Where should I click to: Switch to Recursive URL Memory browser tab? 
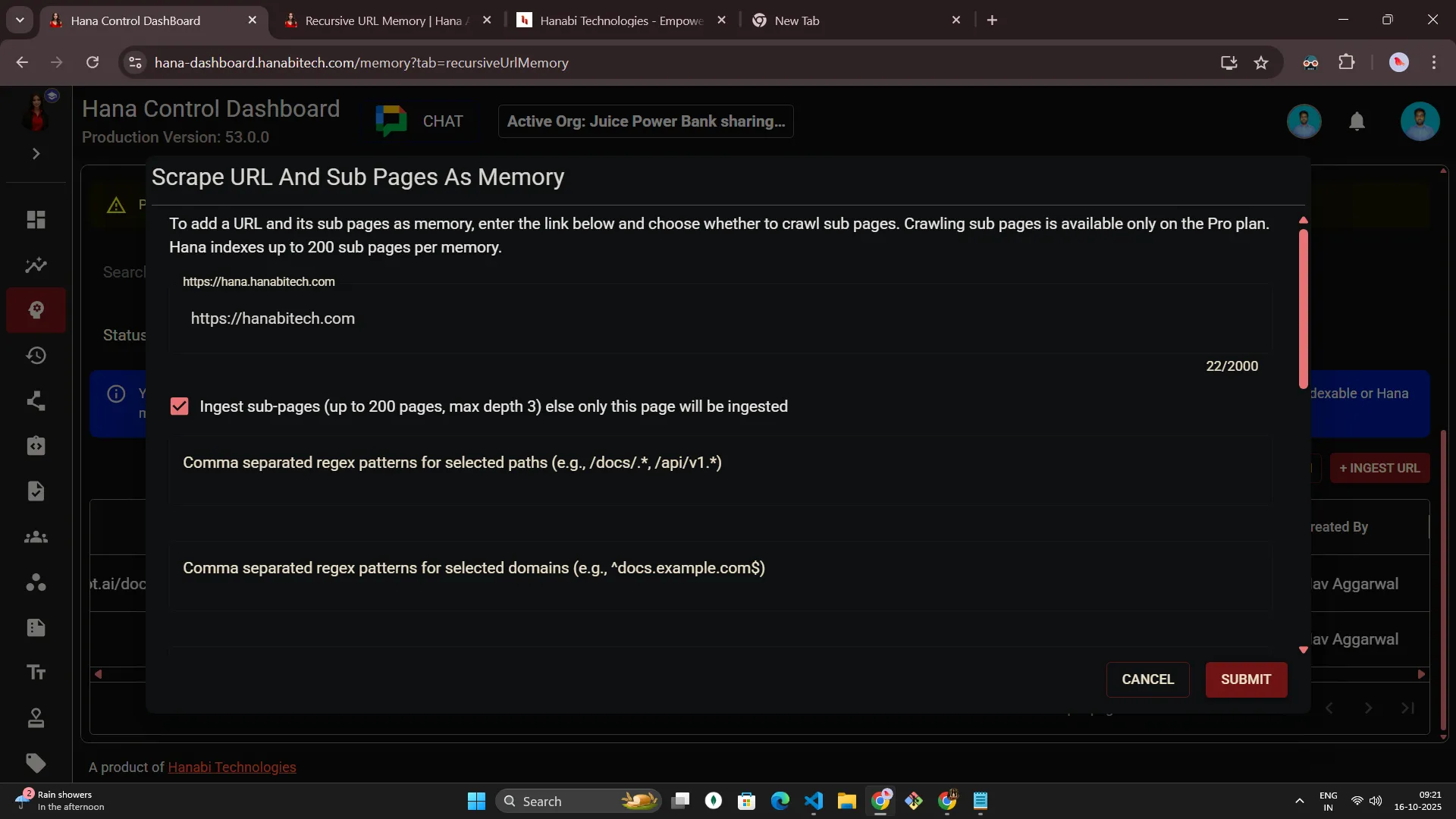click(383, 20)
